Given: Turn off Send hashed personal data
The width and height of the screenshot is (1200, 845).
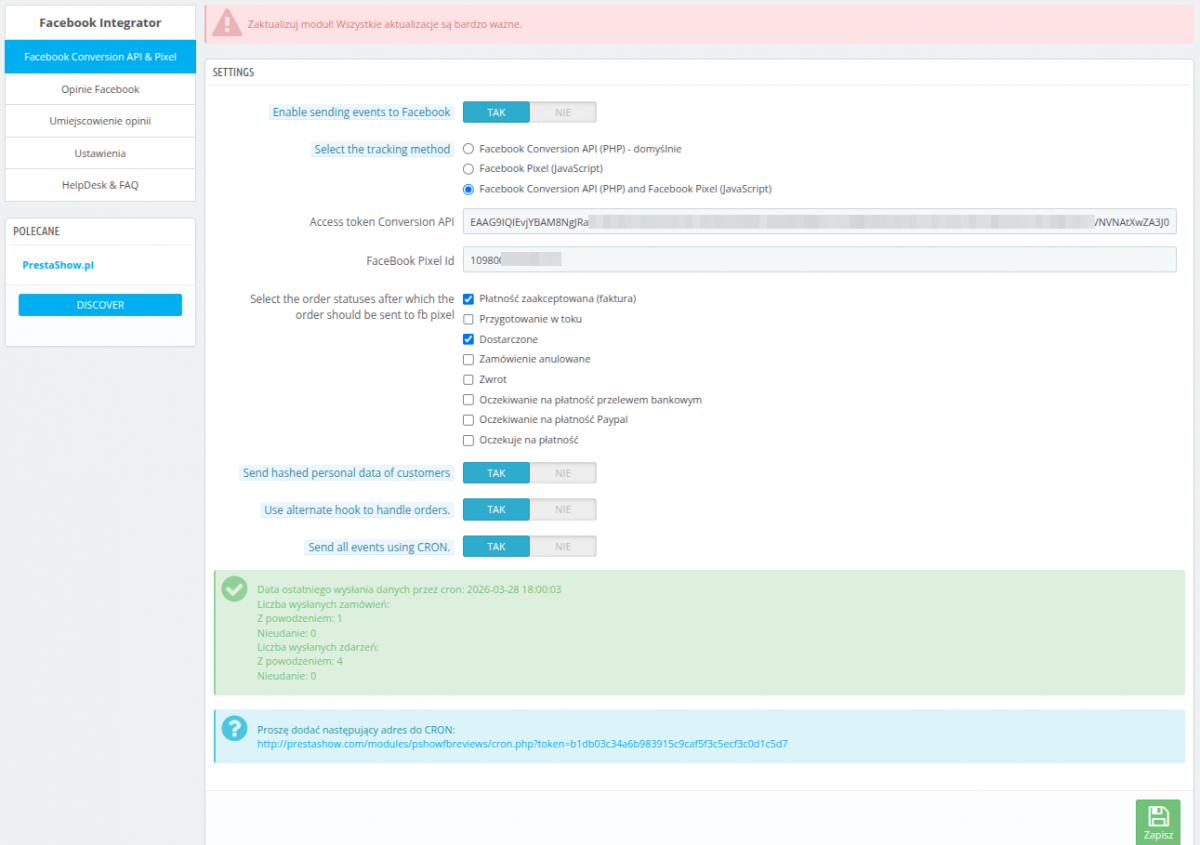Looking at the screenshot, I should pyautogui.click(x=563, y=473).
